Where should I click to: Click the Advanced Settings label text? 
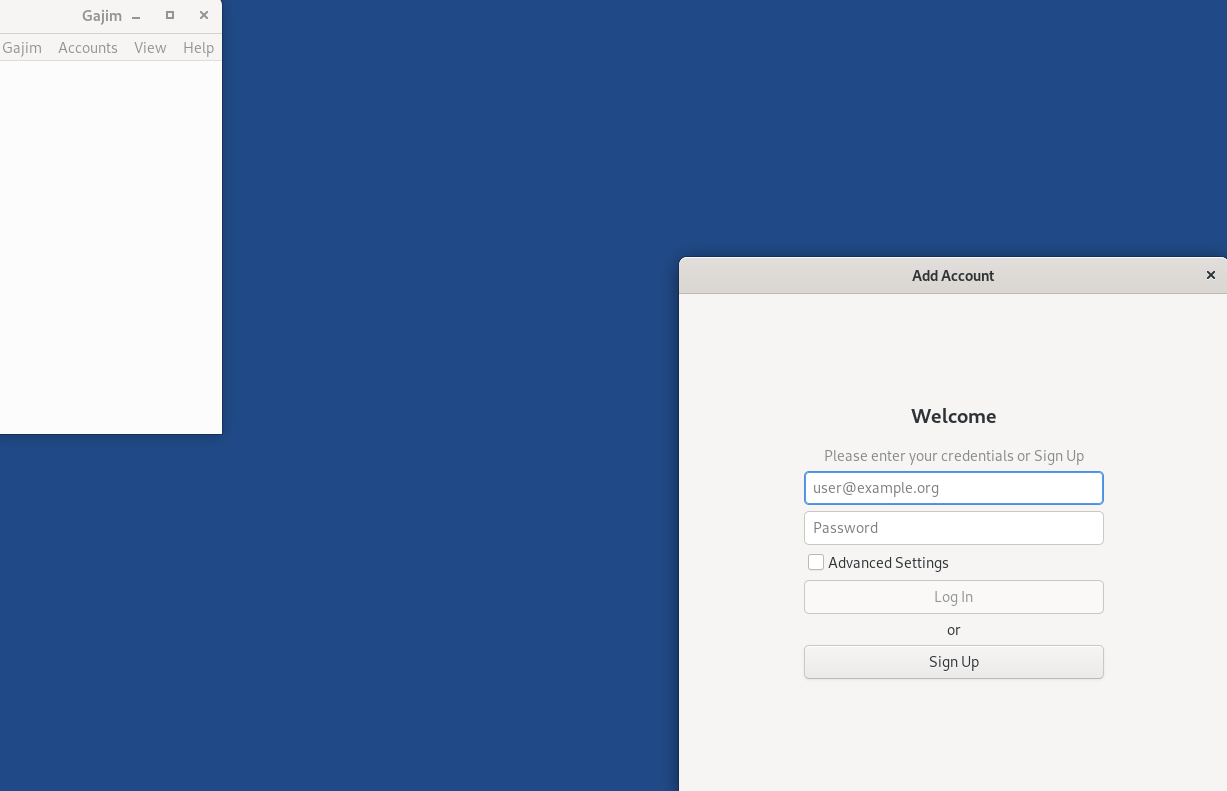888,563
